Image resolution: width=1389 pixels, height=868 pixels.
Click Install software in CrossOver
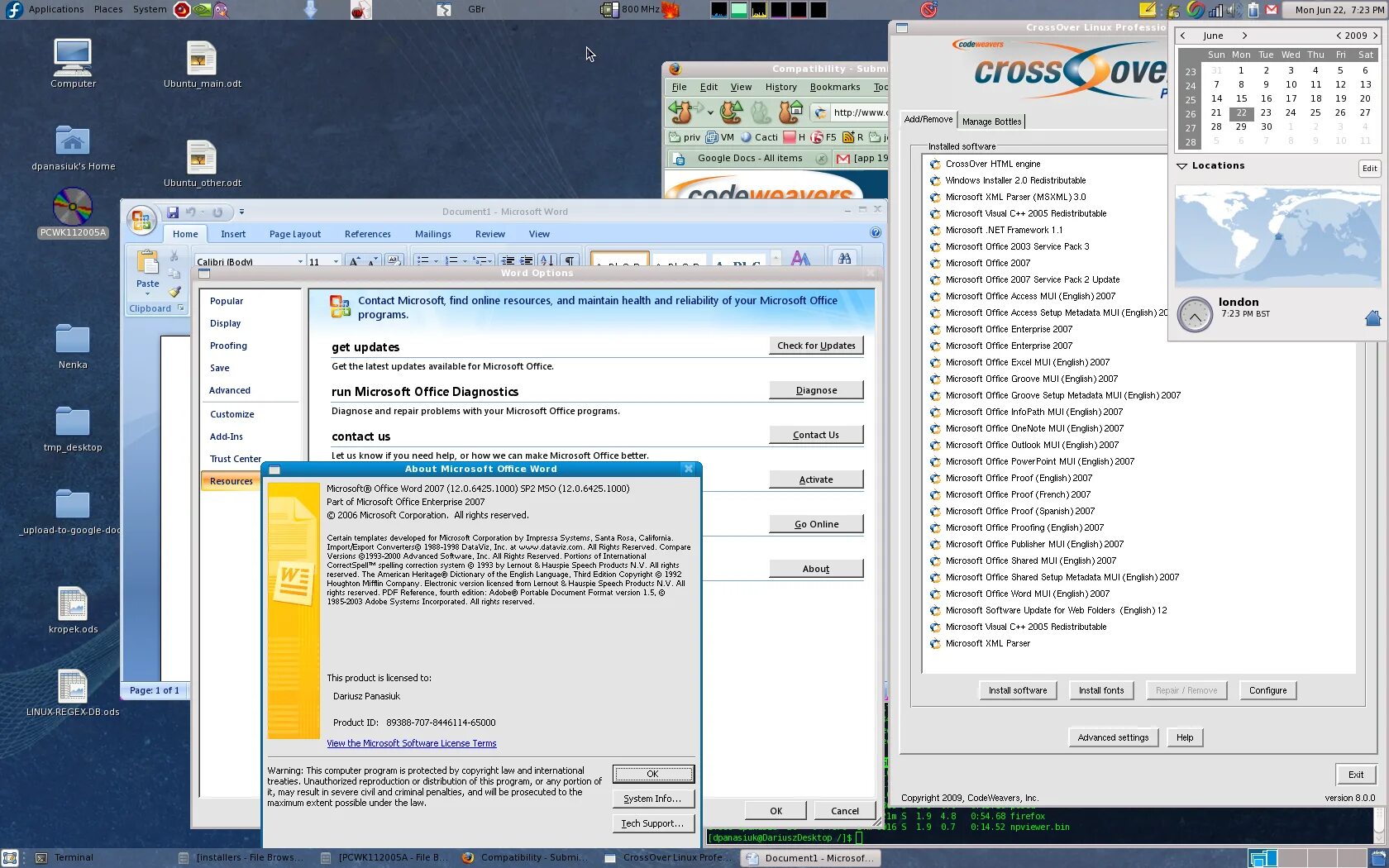1018,690
